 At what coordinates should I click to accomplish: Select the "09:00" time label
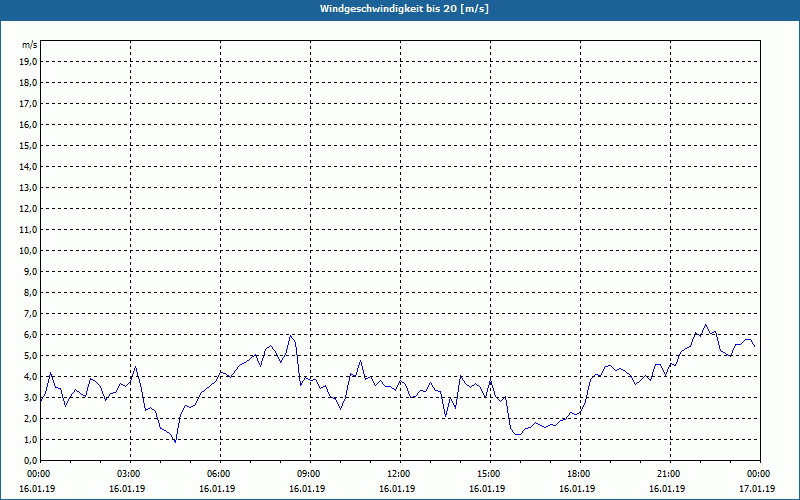click(310, 474)
